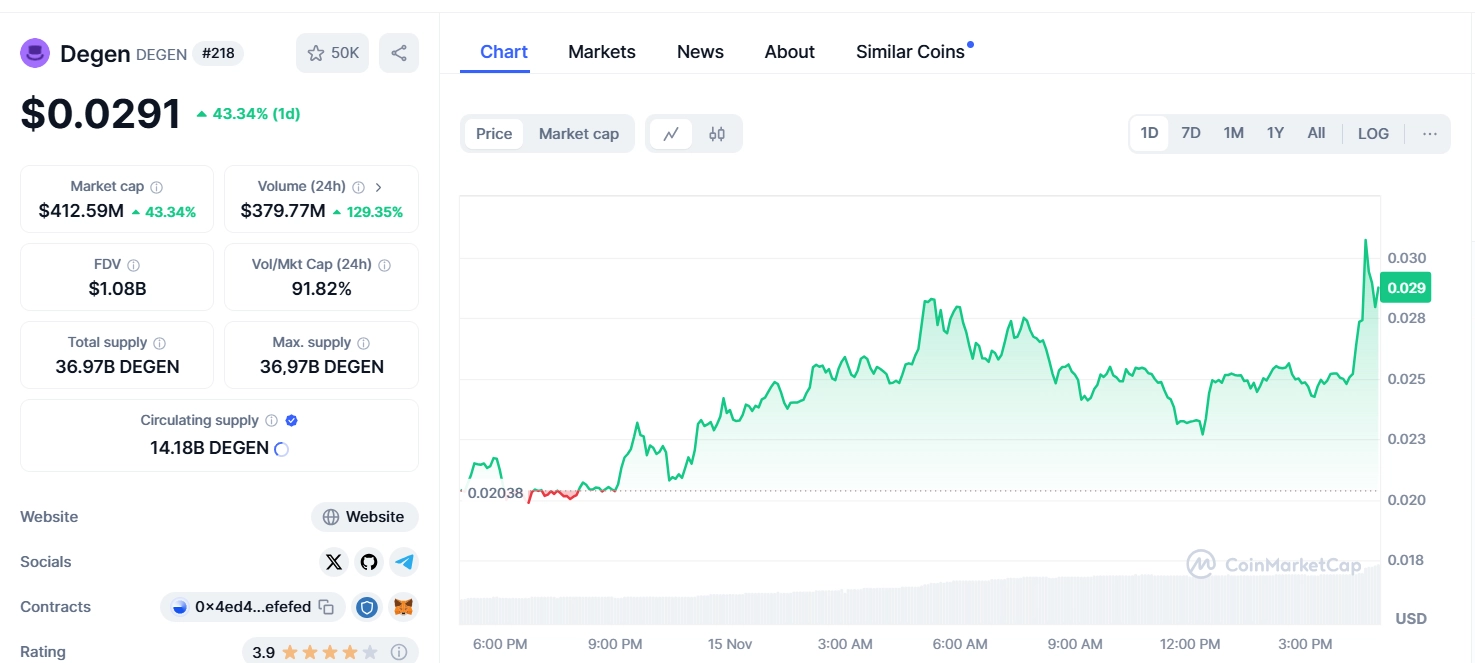Add DEGEN token to MetaMask wallet

click(405, 607)
